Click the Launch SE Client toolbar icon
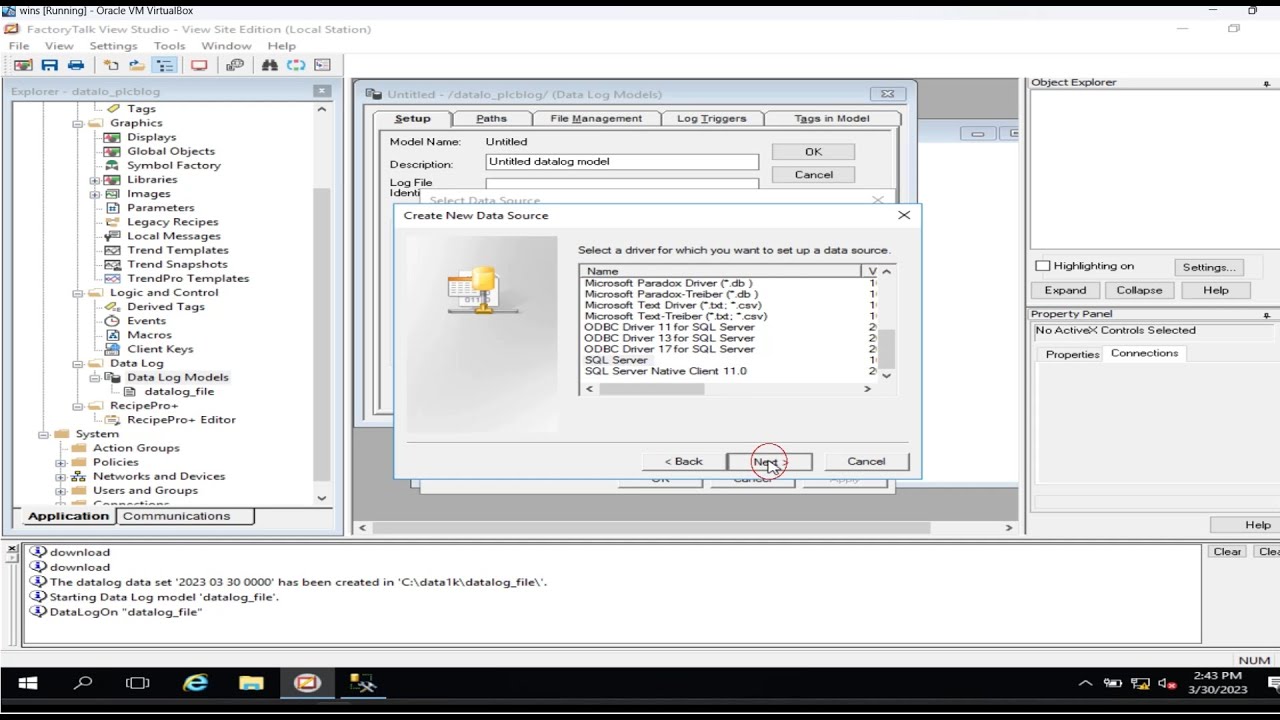The height and width of the screenshot is (720, 1280). coord(235,65)
